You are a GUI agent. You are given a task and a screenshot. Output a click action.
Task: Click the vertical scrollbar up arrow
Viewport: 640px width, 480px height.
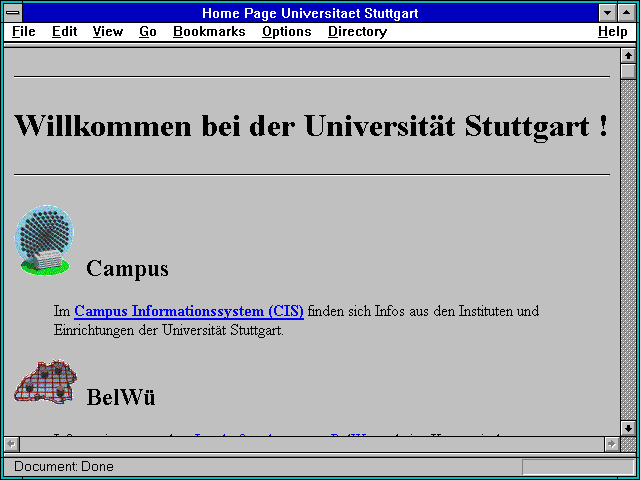pyautogui.click(x=628, y=56)
